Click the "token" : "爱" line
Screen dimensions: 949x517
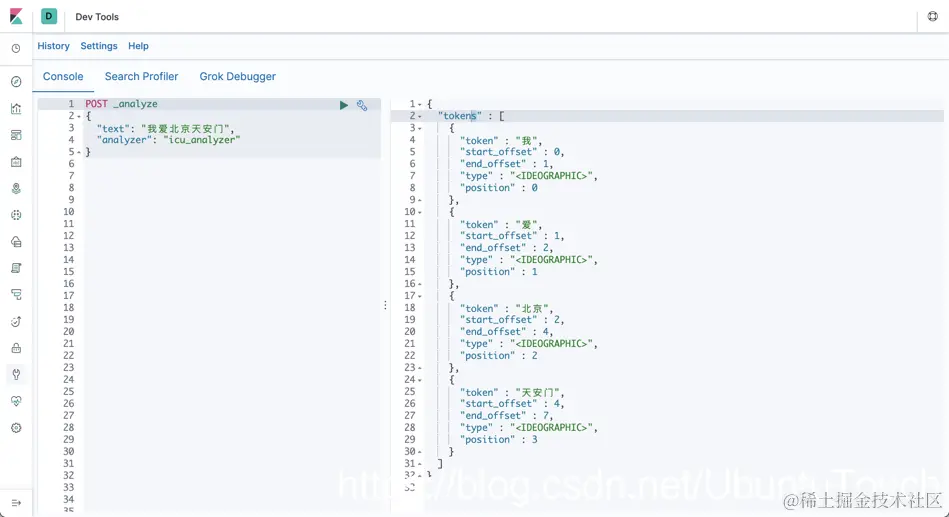point(501,225)
